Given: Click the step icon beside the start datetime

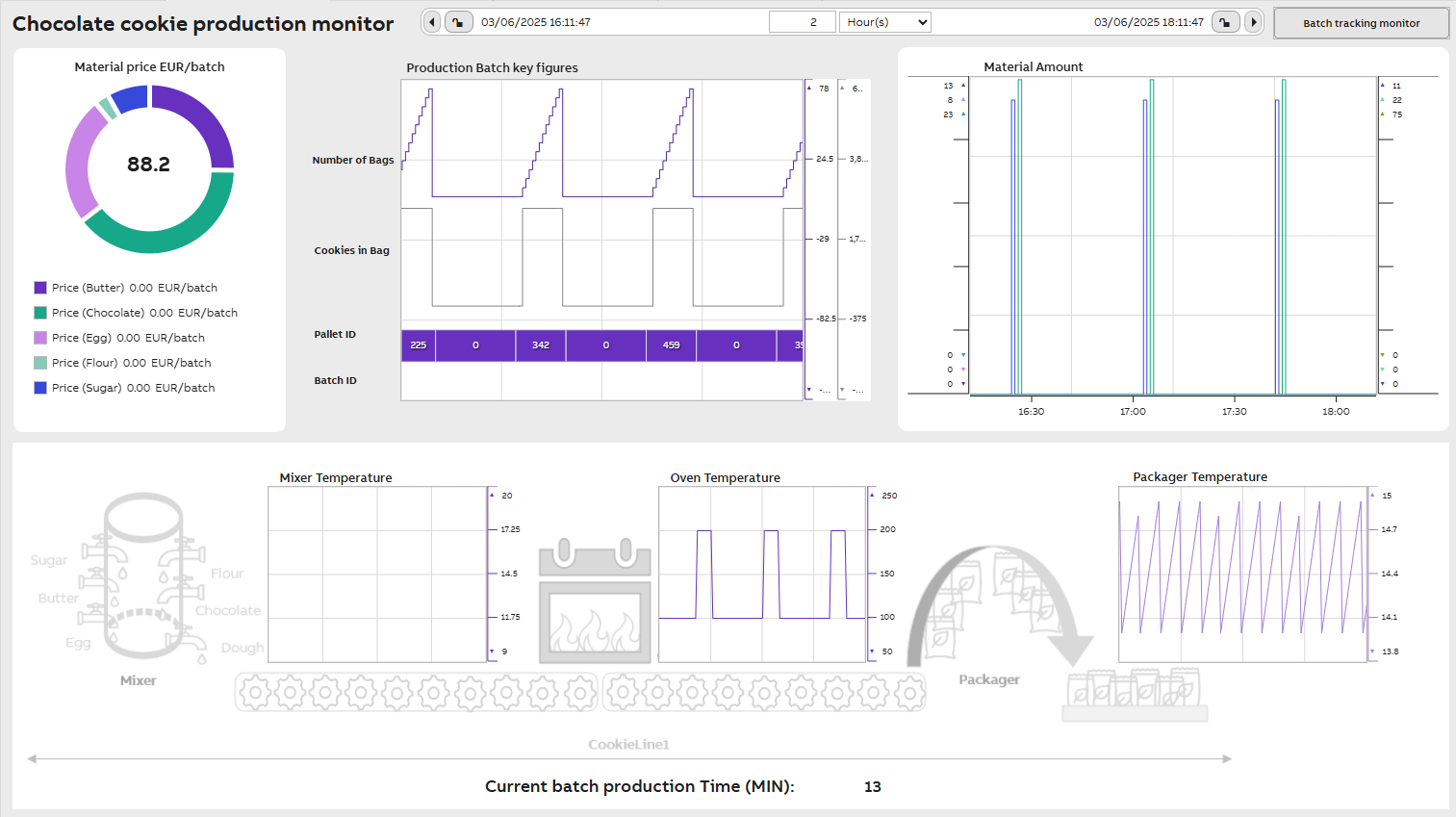Looking at the screenshot, I should 457,21.
